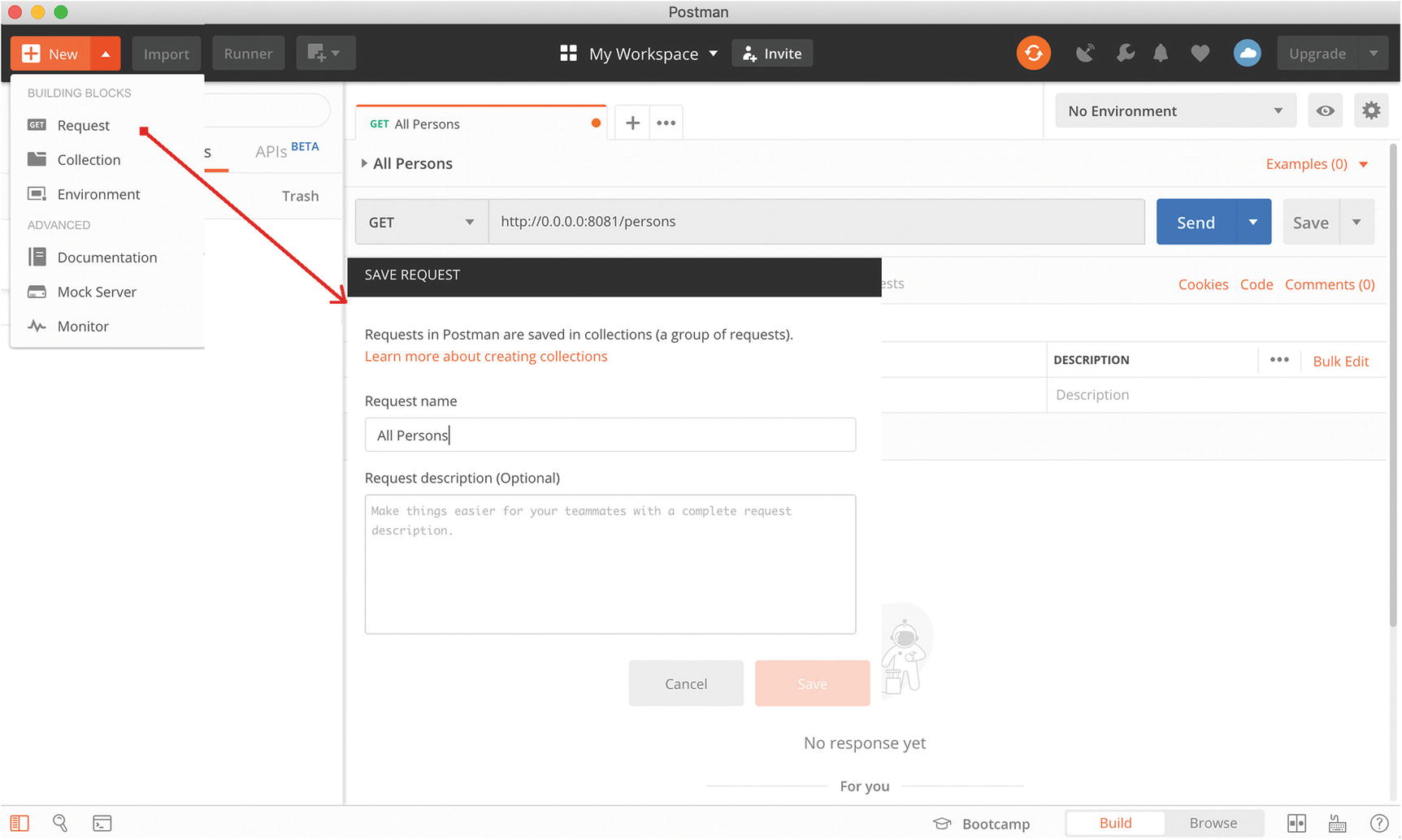The image size is (1402, 840).
Task: Click the Upgrade button
Action: pos(1317,54)
